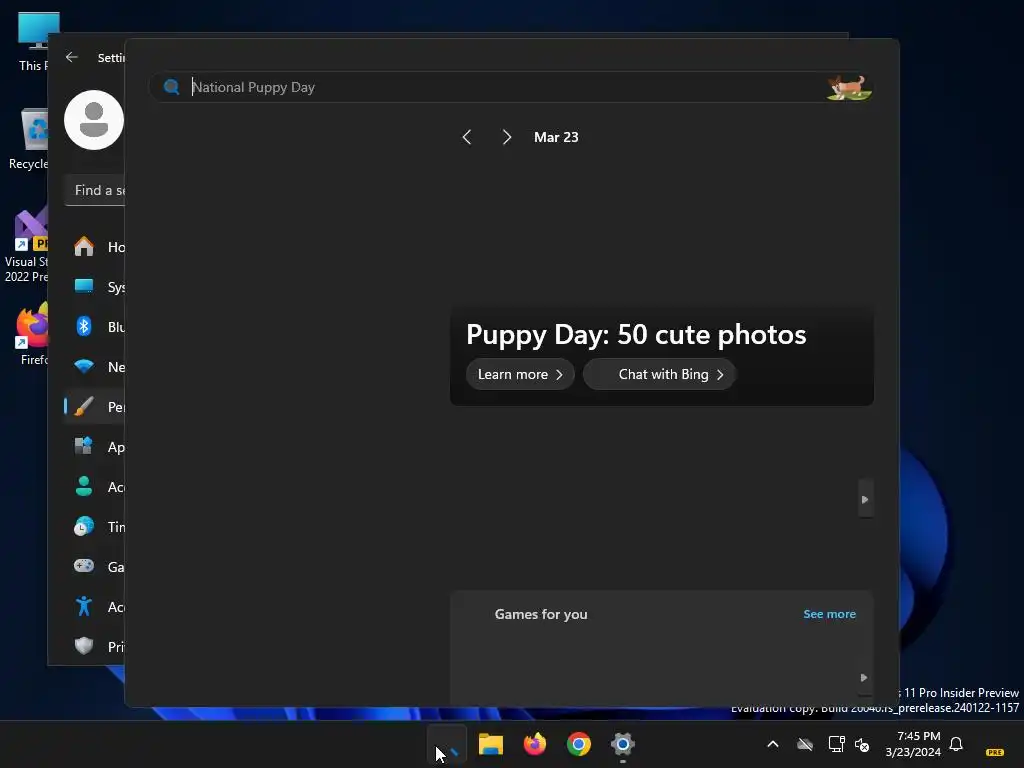This screenshot has width=1024, height=768.
Task: Open the clock showing 7:45 PM
Action: click(x=913, y=744)
